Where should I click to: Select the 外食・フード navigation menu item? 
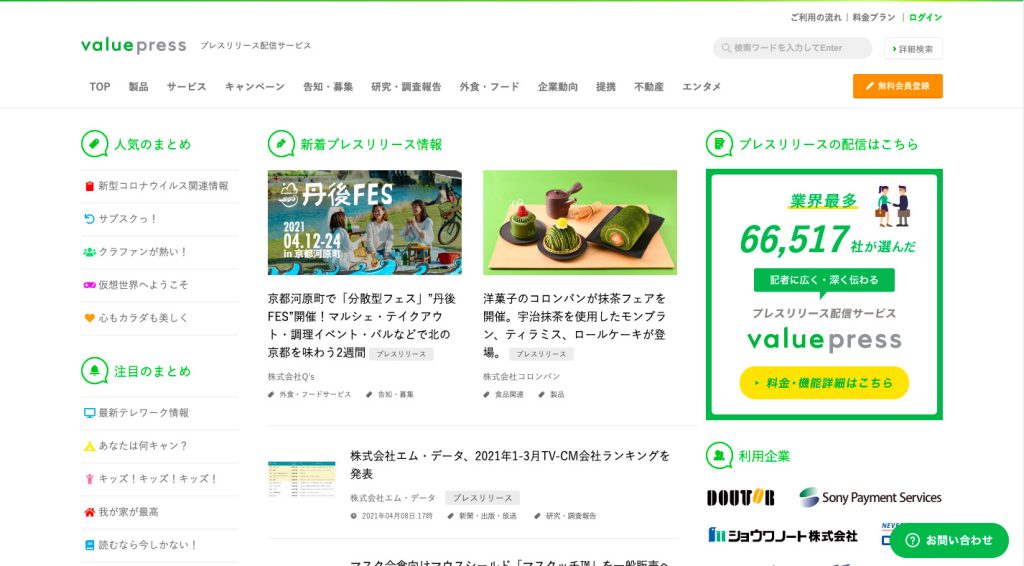point(489,86)
